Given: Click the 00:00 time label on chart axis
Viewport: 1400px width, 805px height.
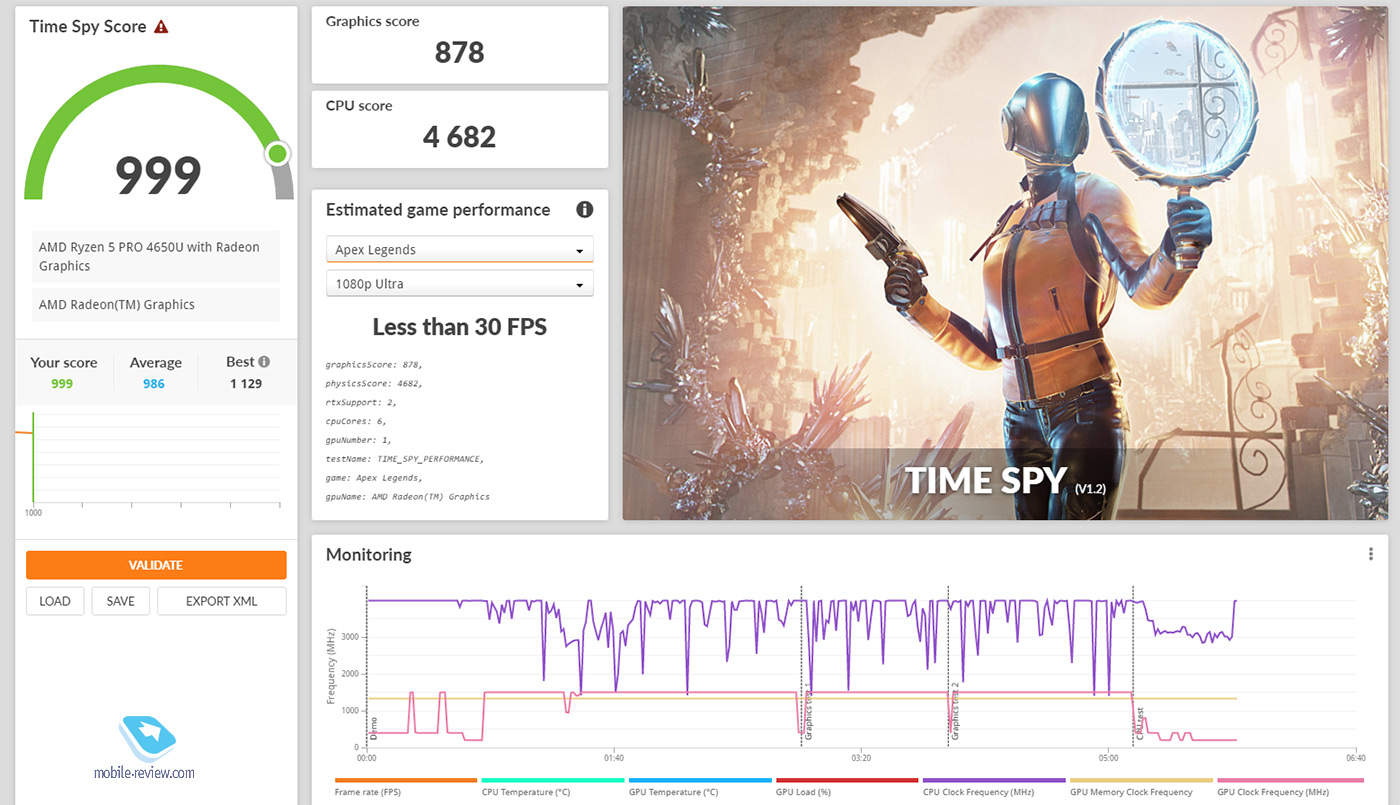Looking at the screenshot, I should pos(367,758).
